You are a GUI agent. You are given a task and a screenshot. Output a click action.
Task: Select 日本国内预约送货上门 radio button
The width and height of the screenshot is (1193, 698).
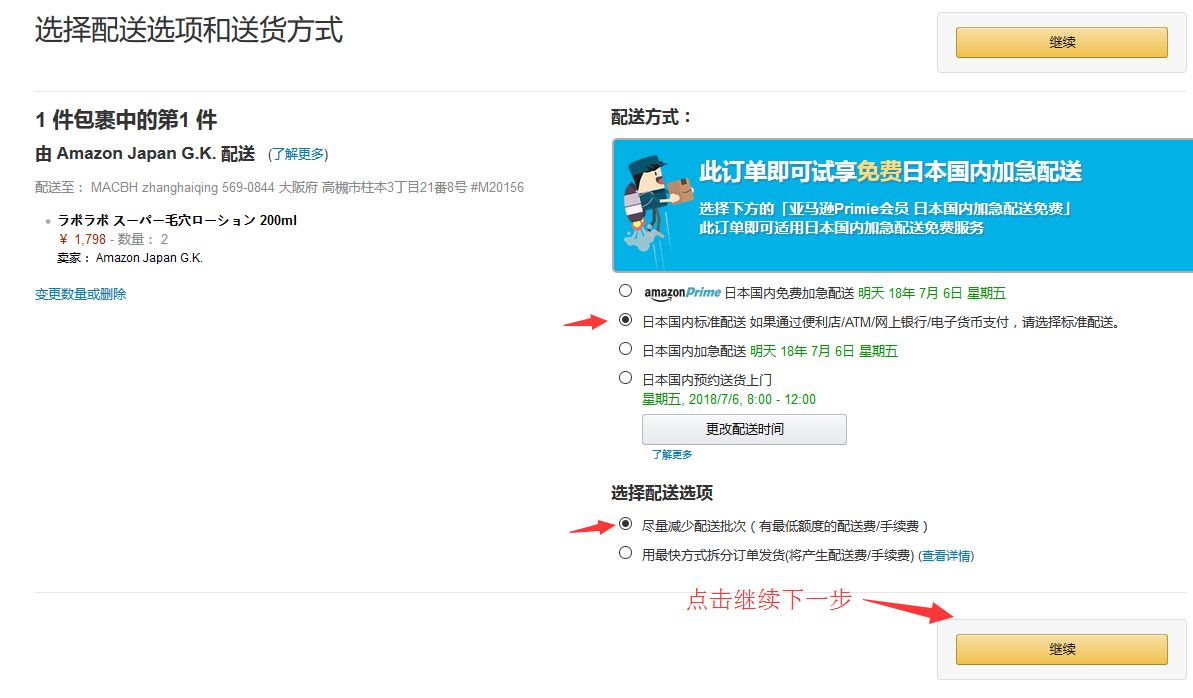pos(625,378)
